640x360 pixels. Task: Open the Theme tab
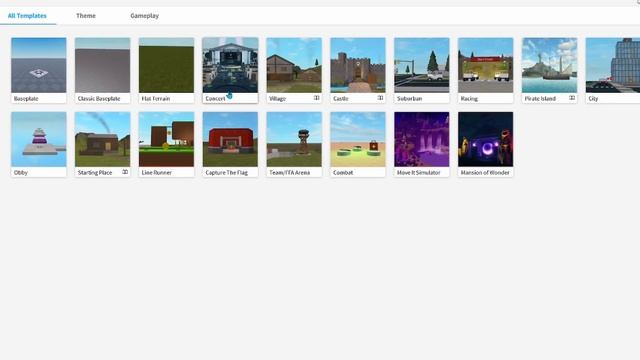pos(86,16)
